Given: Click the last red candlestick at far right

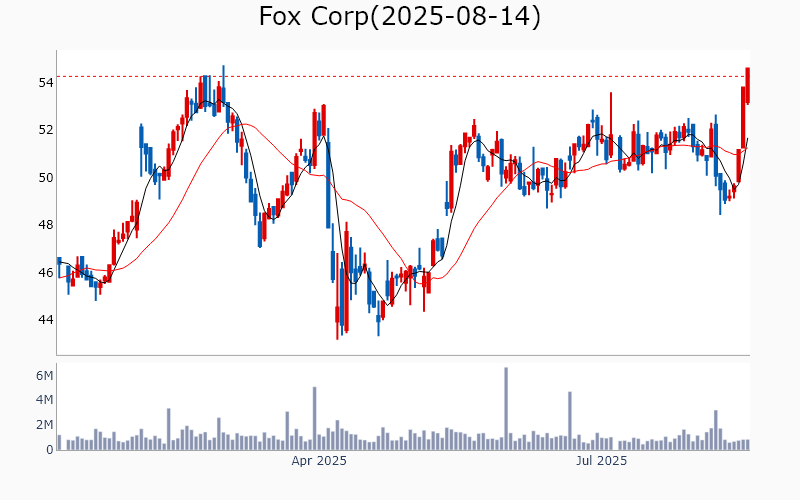Looking at the screenshot, I should tap(748, 85).
